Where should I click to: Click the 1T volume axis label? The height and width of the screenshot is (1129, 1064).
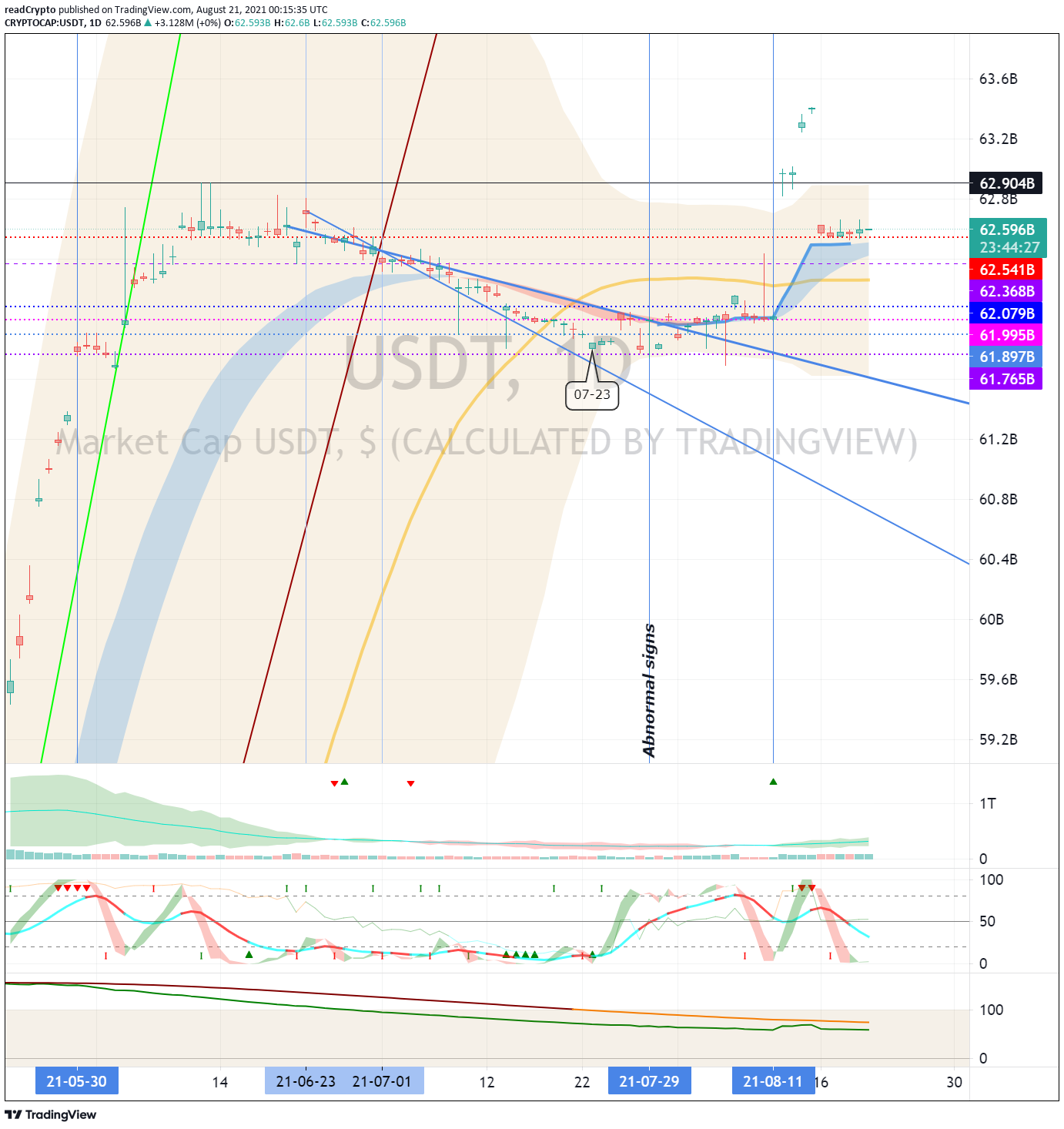[x=987, y=804]
